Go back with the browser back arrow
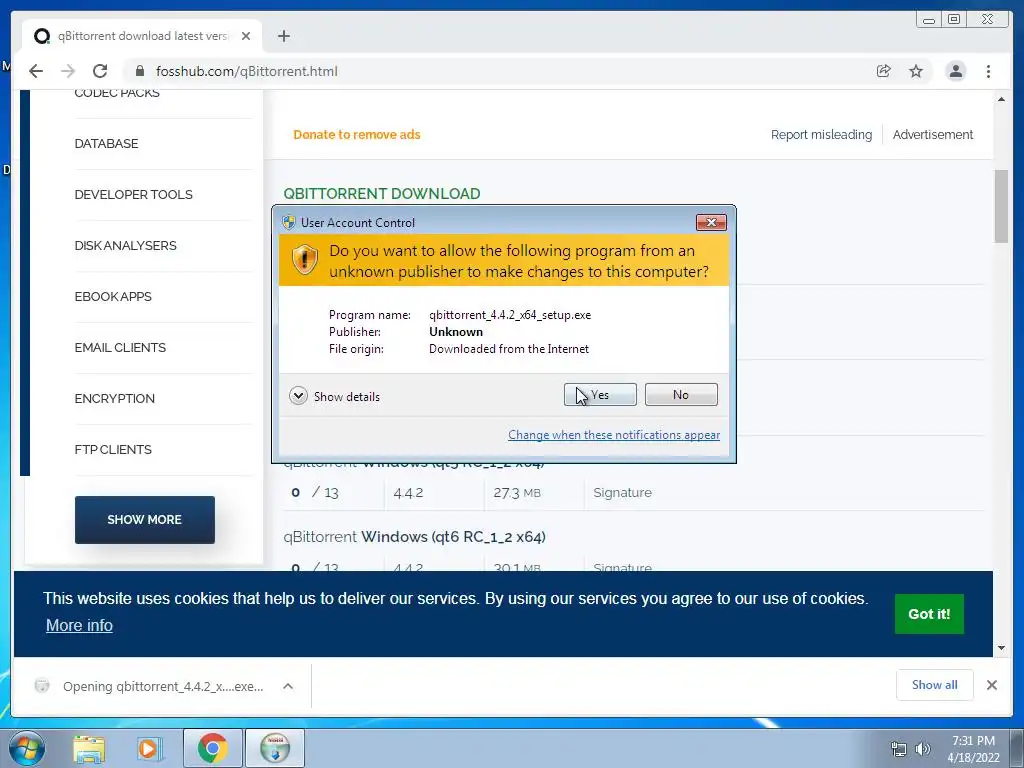 pos(36,71)
